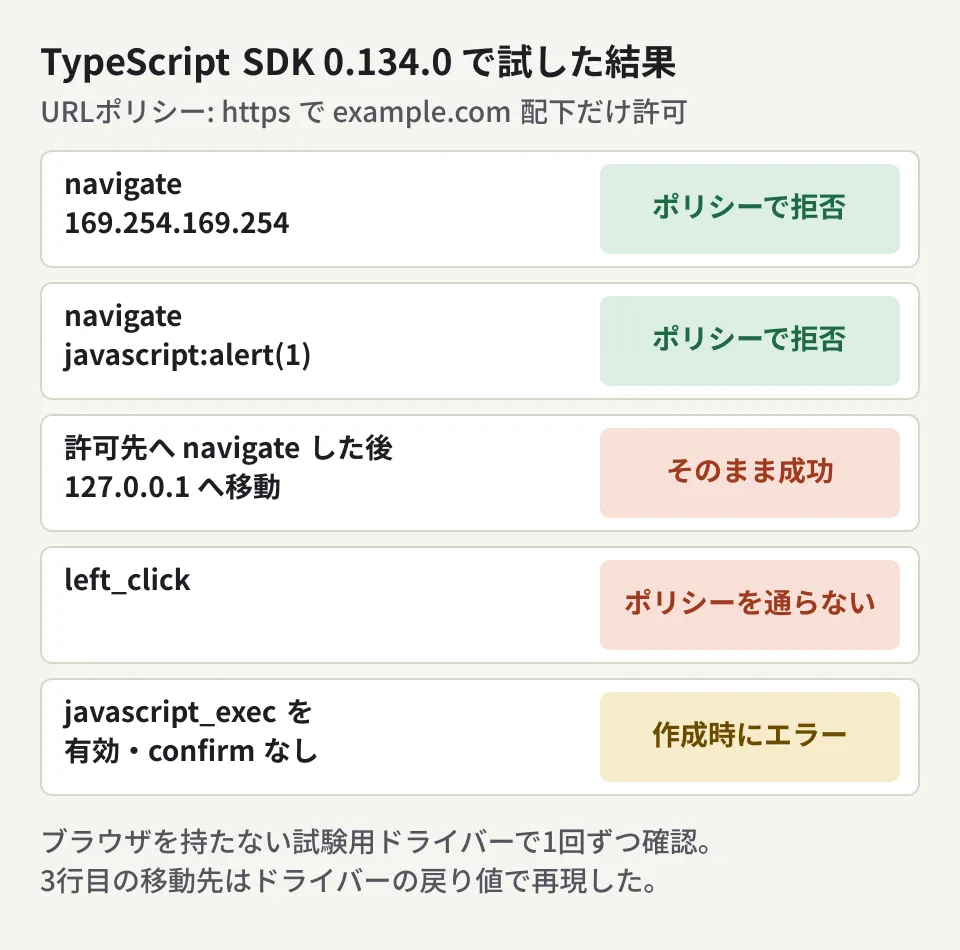Click the 'ポリシーを通らない' status badge
960x950 pixels.
[749, 605]
